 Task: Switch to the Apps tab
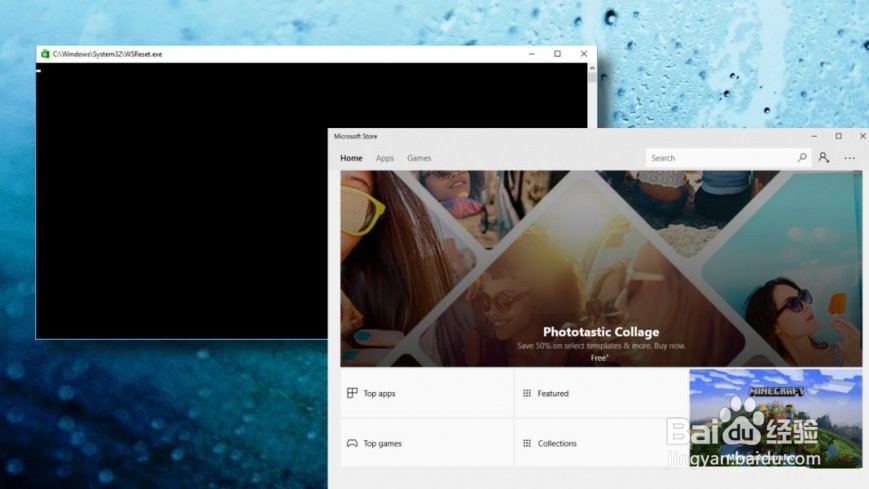pos(385,158)
